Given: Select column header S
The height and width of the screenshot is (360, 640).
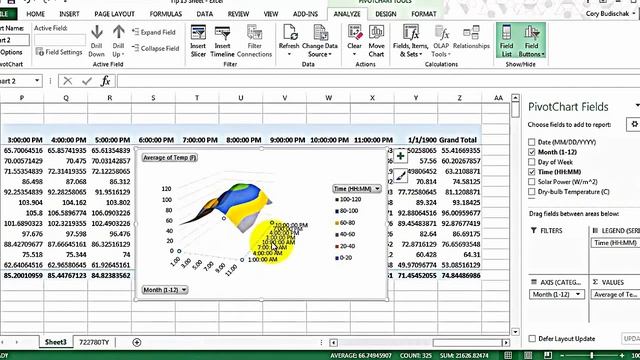Looking at the screenshot, I should [x=153, y=98].
